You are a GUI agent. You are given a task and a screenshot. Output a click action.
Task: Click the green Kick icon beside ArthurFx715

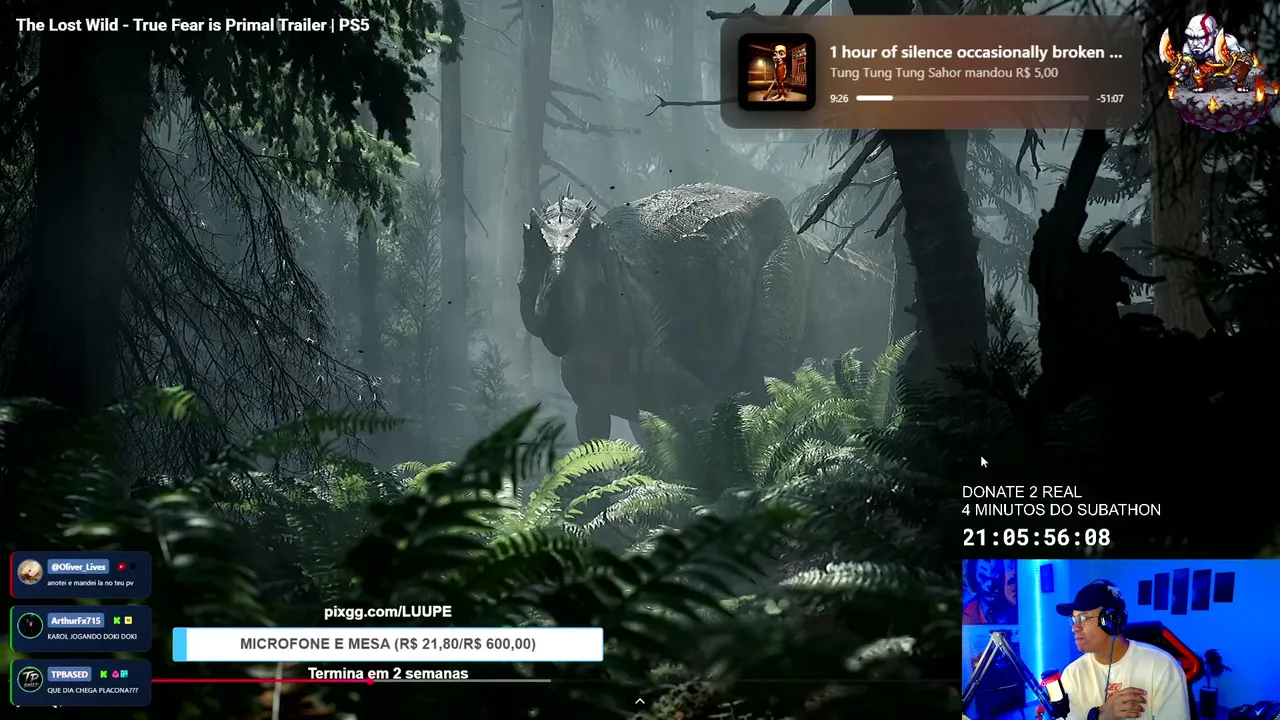point(117,621)
